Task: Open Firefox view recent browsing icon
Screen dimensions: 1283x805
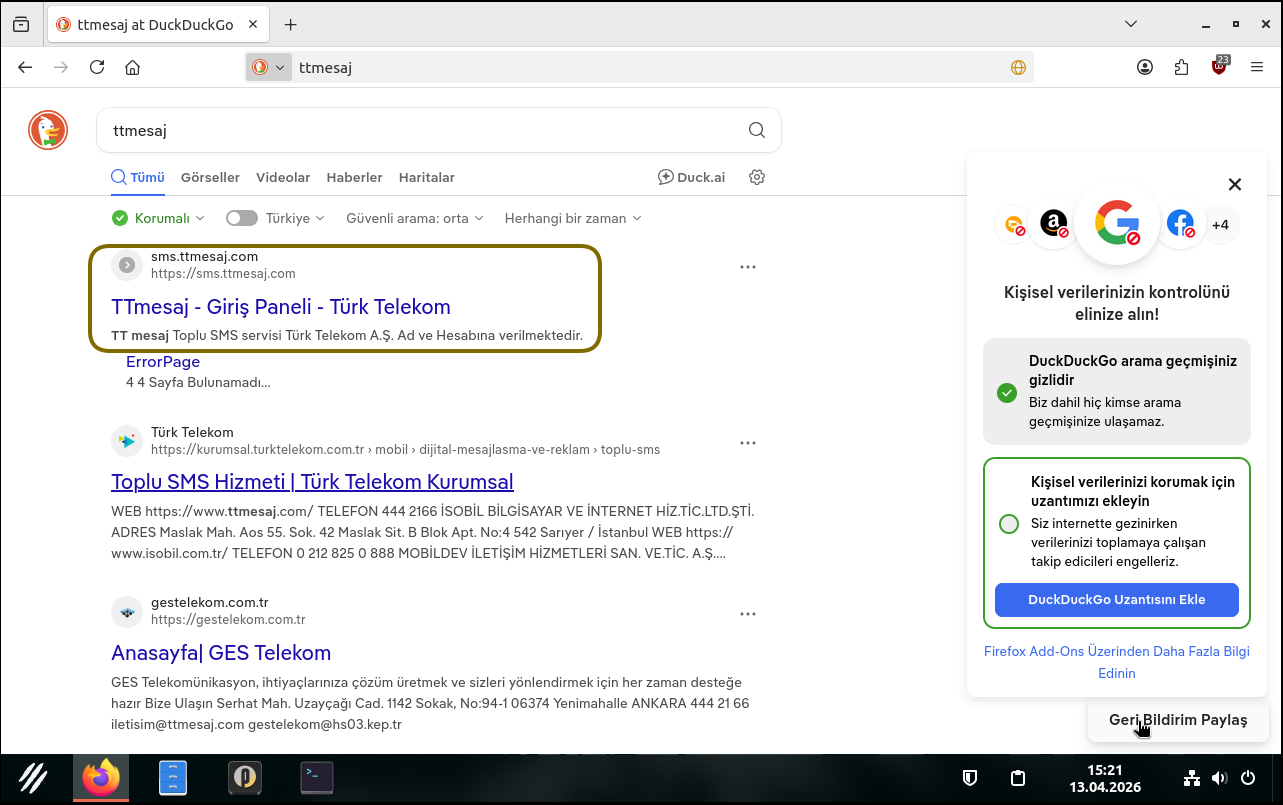Action: click(x=21, y=24)
